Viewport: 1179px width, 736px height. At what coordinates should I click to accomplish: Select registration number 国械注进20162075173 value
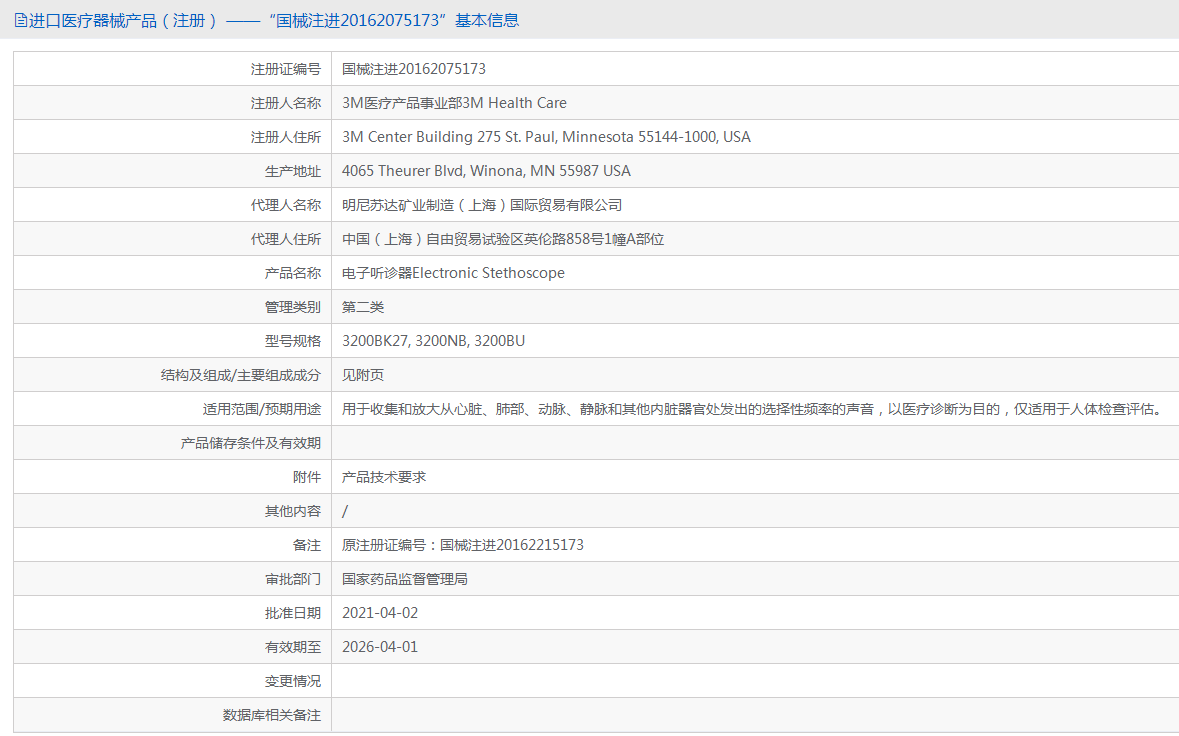(413, 69)
